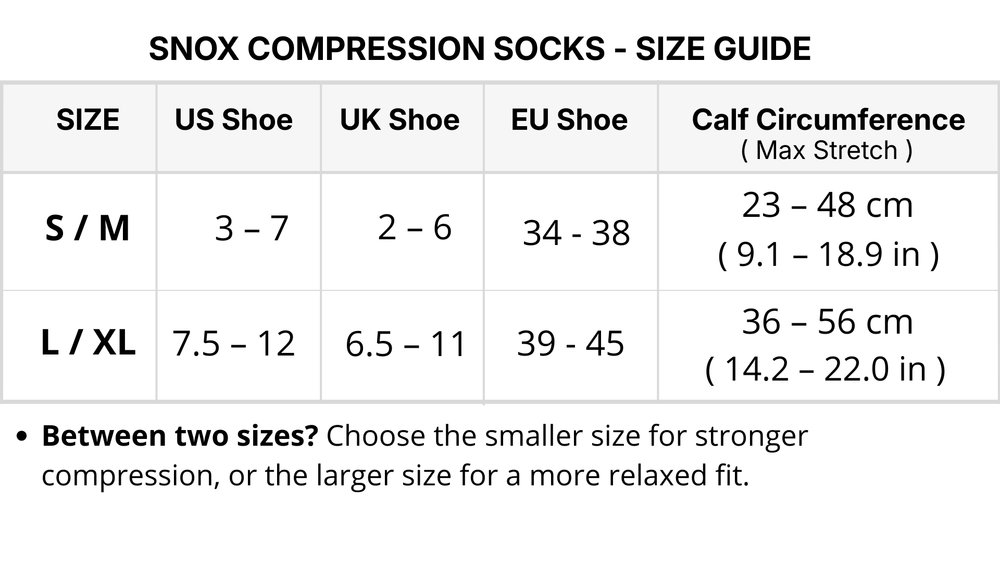This screenshot has height=563, width=1000.
Task: Click the UK Shoe column header
Action: click(400, 120)
